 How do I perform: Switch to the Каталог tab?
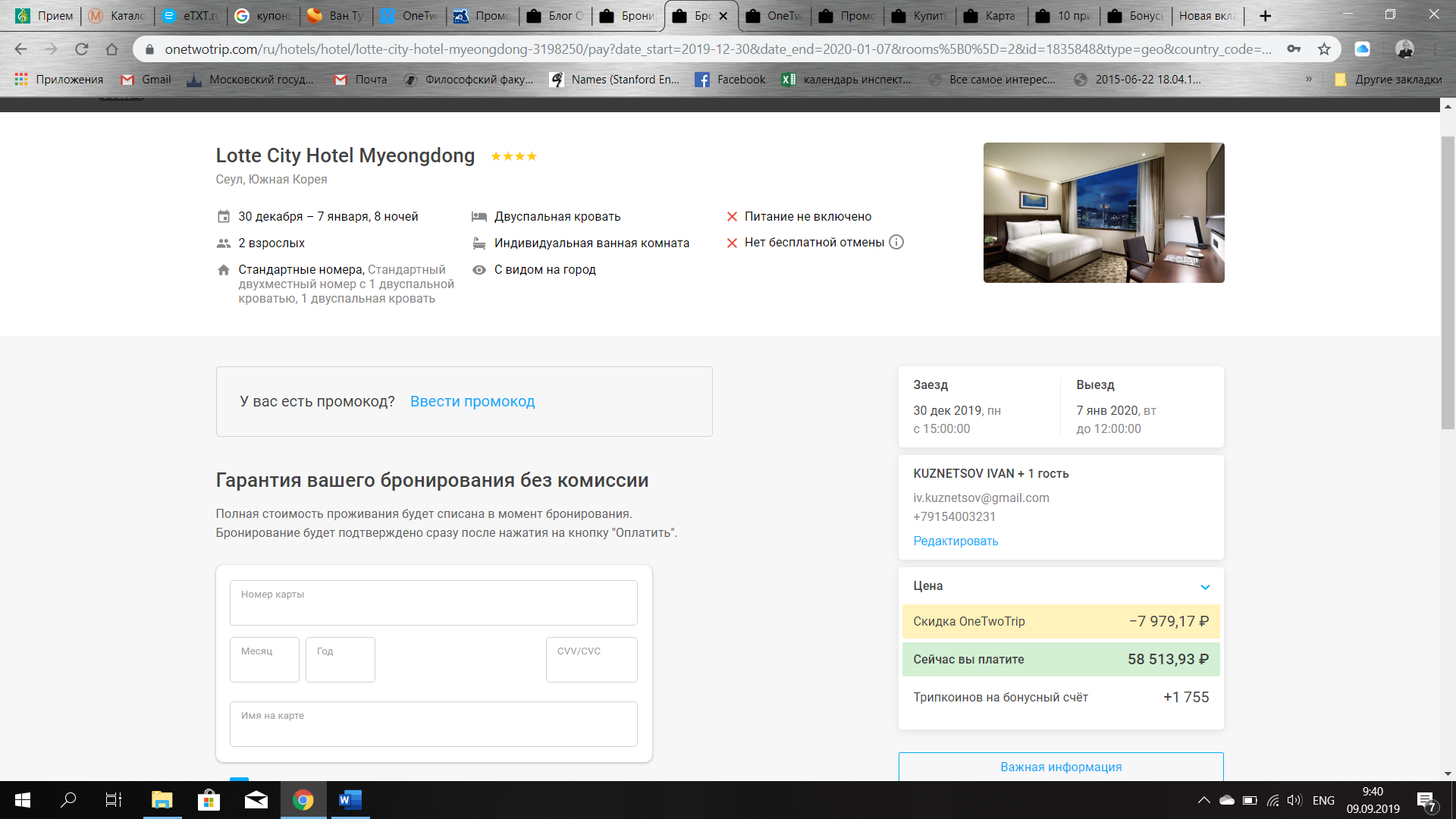pyautogui.click(x=117, y=16)
